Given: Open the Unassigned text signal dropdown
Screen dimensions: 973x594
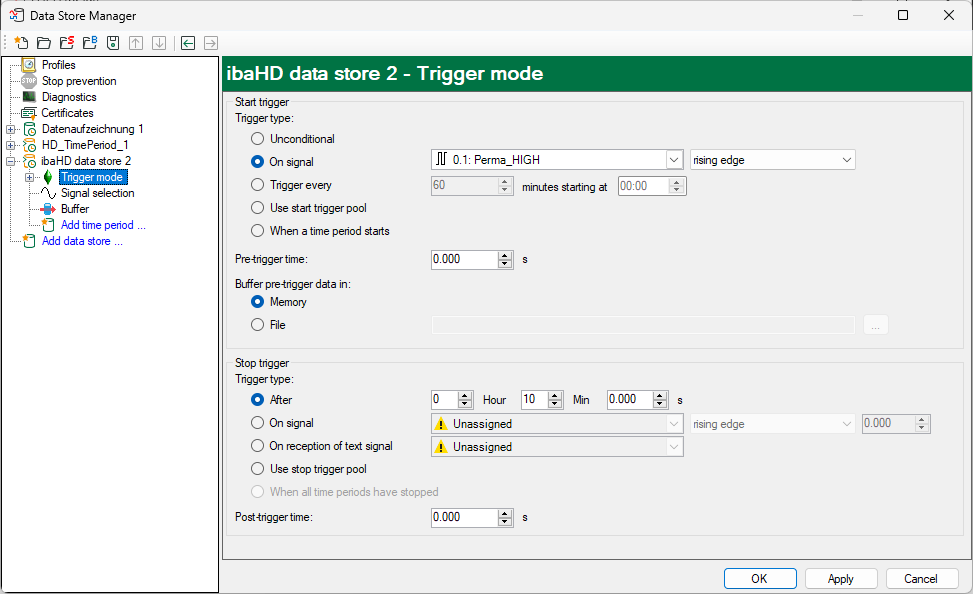Looking at the screenshot, I should (x=675, y=447).
